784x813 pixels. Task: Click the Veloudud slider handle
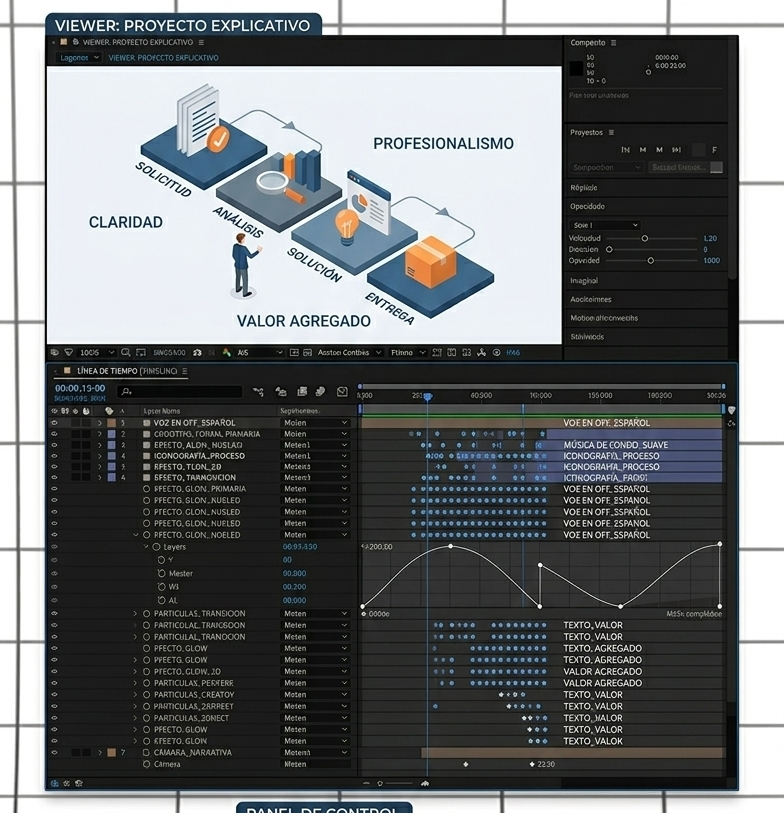pyautogui.click(x=644, y=239)
